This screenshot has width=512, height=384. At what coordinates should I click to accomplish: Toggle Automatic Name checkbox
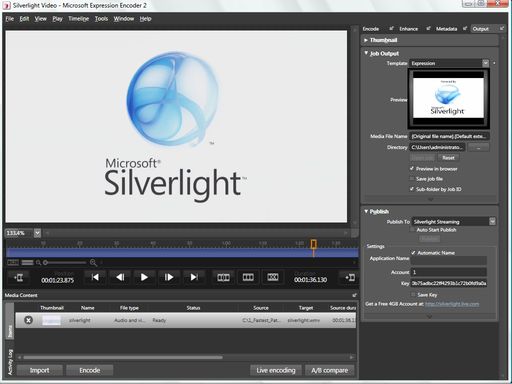pyautogui.click(x=413, y=253)
